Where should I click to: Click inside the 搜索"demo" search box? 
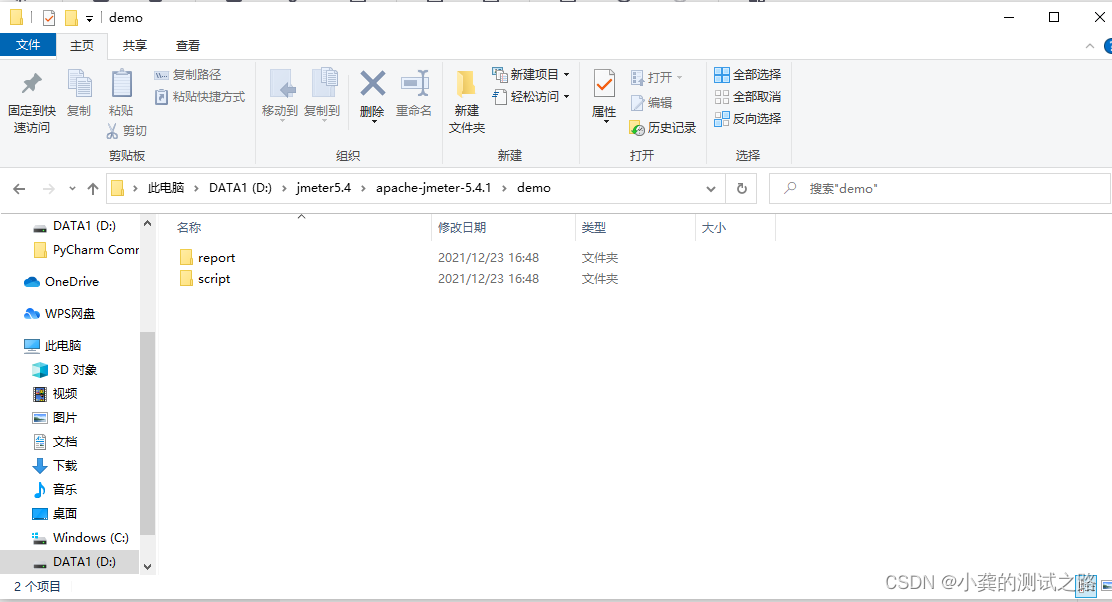tap(940, 188)
